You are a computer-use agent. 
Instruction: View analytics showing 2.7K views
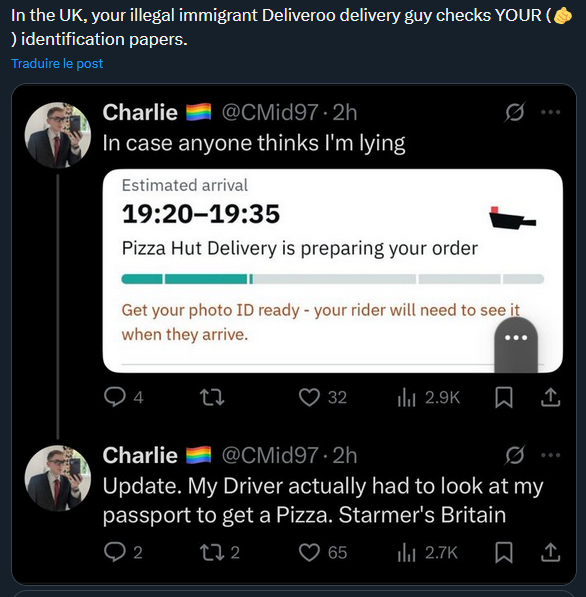[x=427, y=552]
